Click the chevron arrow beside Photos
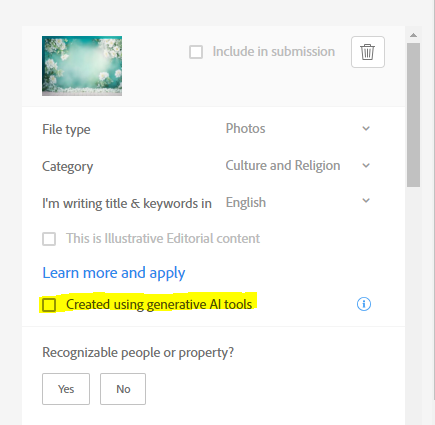Screen dimensions: 435x425 pos(366,129)
